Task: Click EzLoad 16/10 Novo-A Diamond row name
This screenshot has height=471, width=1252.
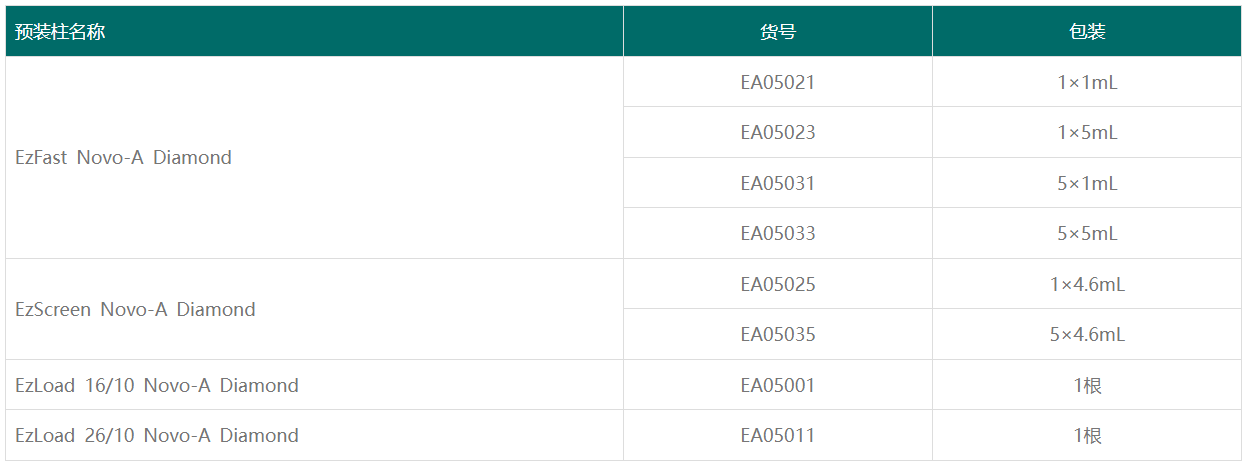Action: (157, 386)
